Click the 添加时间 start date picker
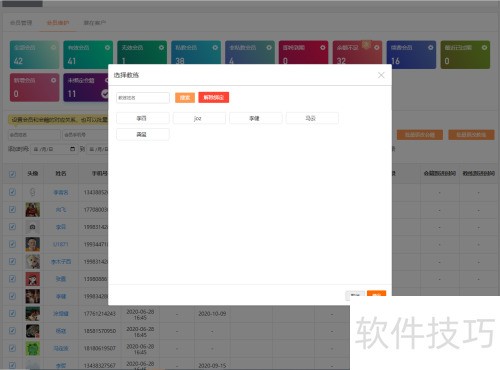Screen dimensions: 500x370 [x=54, y=149]
